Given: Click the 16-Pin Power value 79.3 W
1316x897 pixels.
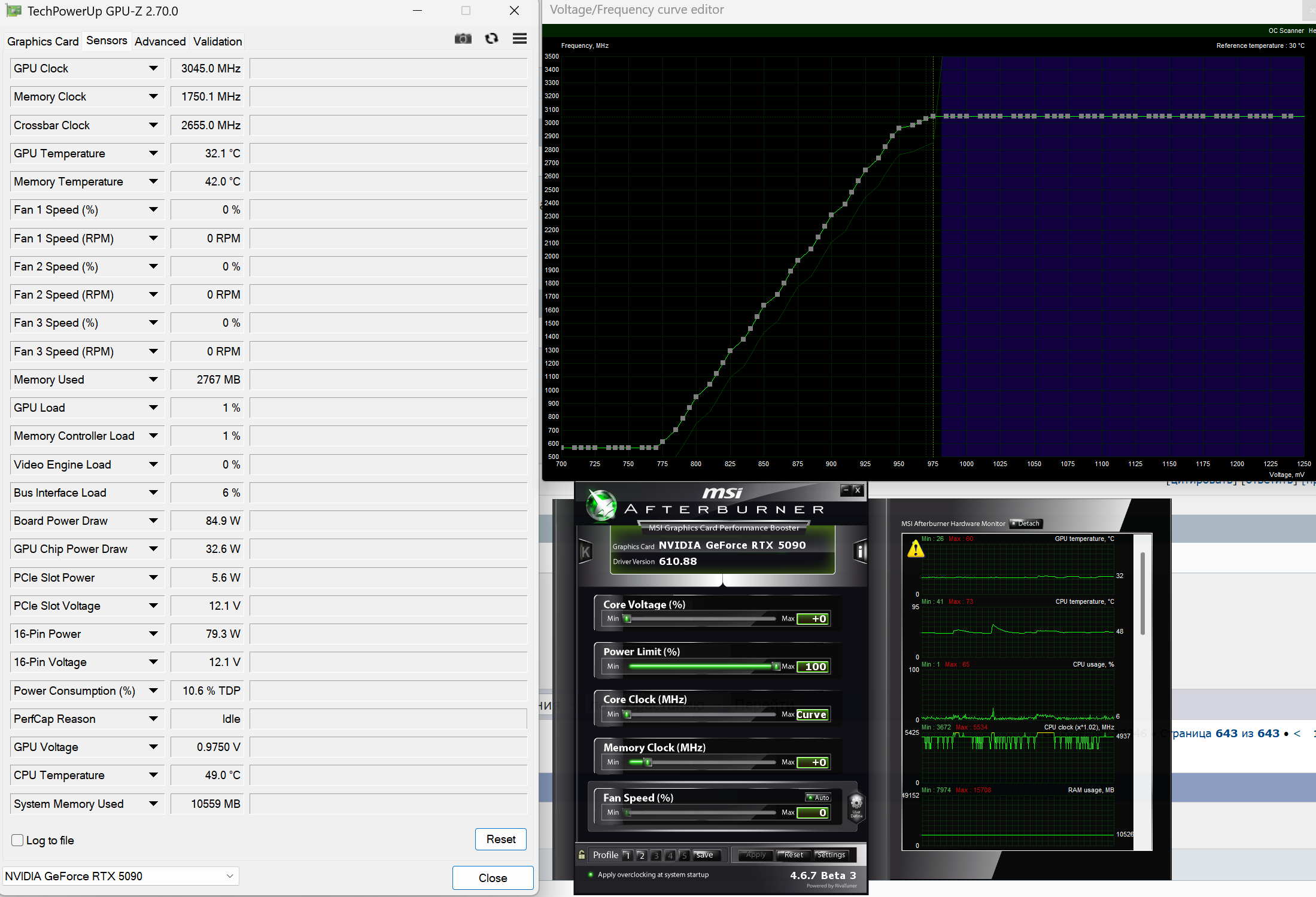Looking at the screenshot, I should pyautogui.click(x=206, y=634).
